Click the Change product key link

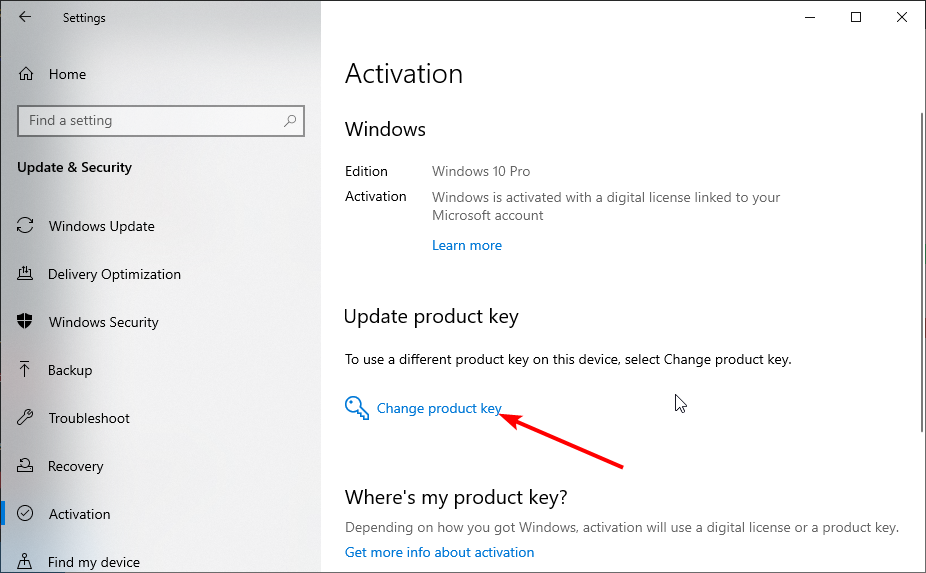tap(438, 408)
